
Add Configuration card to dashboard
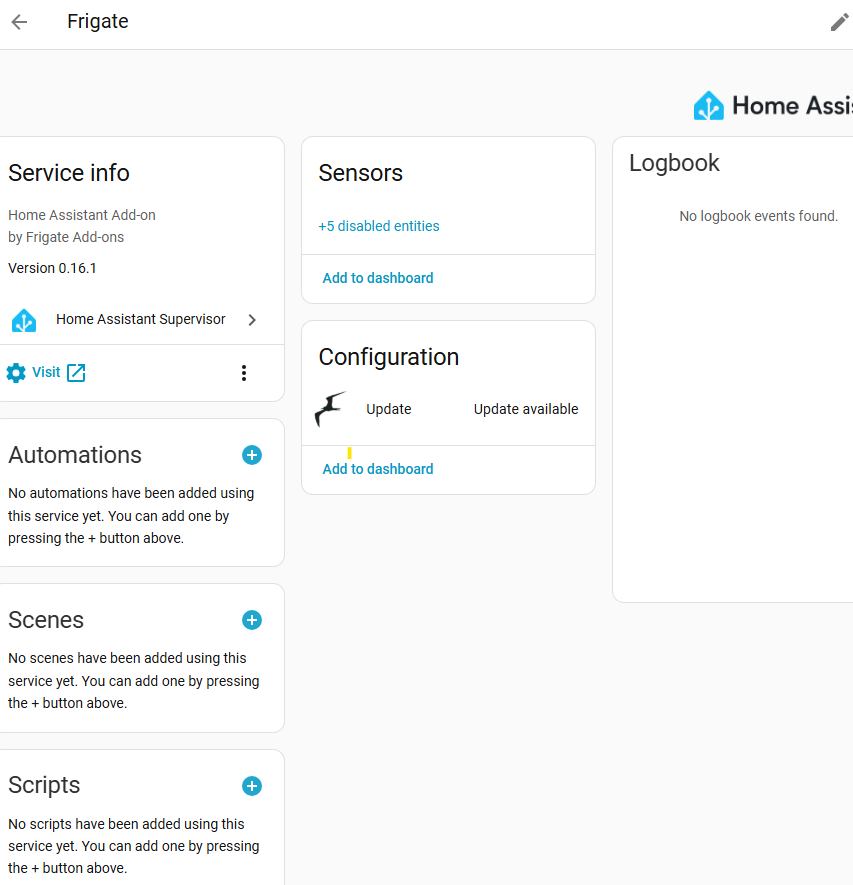(378, 469)
